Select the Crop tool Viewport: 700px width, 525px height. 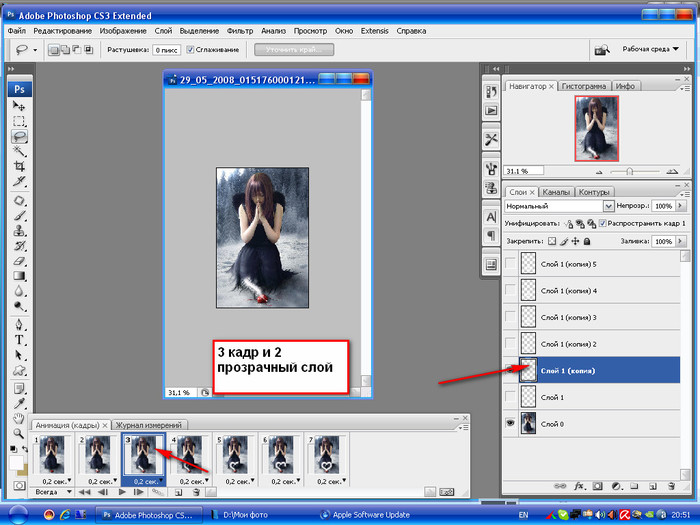point(19,166)
